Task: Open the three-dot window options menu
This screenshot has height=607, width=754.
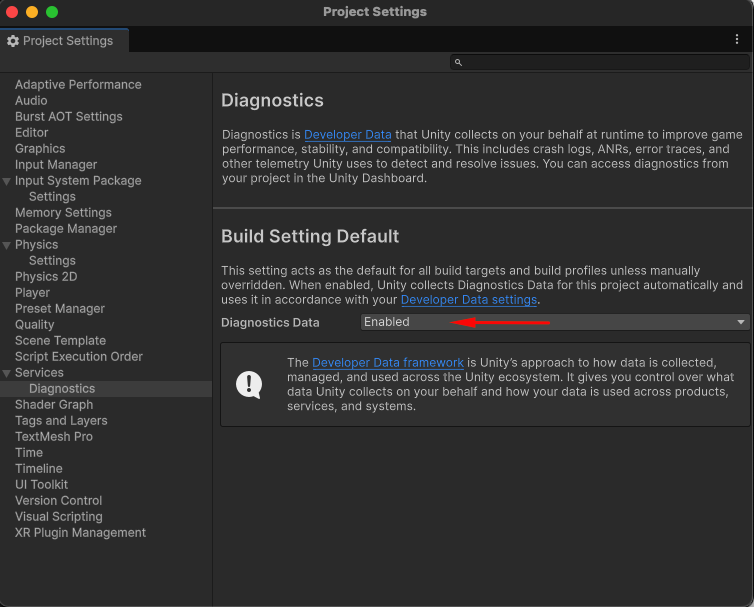Action: pos(736,39)
